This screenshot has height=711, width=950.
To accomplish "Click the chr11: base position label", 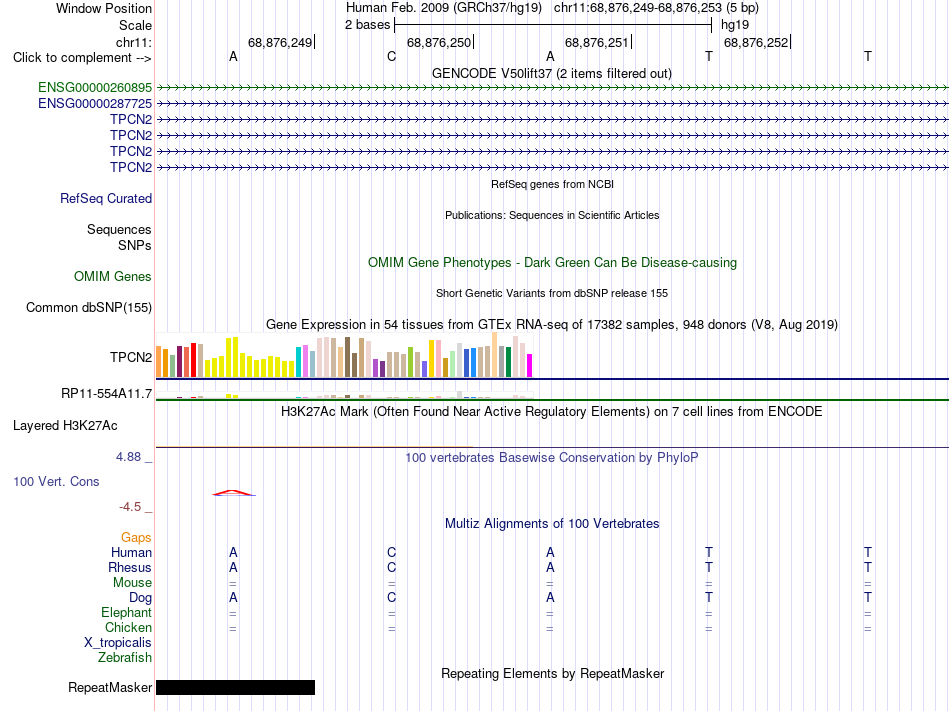I will pyautogui.click(x=134, y=43).
